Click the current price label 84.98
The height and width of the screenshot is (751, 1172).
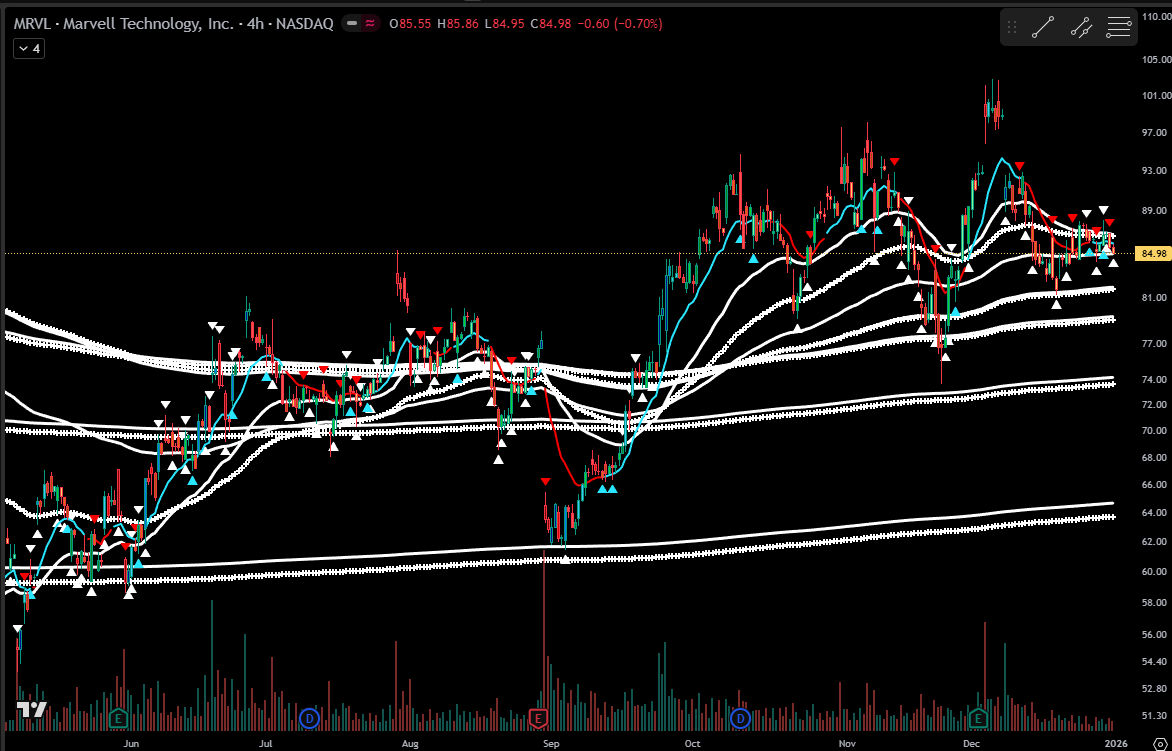click(x=1151, y=254)
